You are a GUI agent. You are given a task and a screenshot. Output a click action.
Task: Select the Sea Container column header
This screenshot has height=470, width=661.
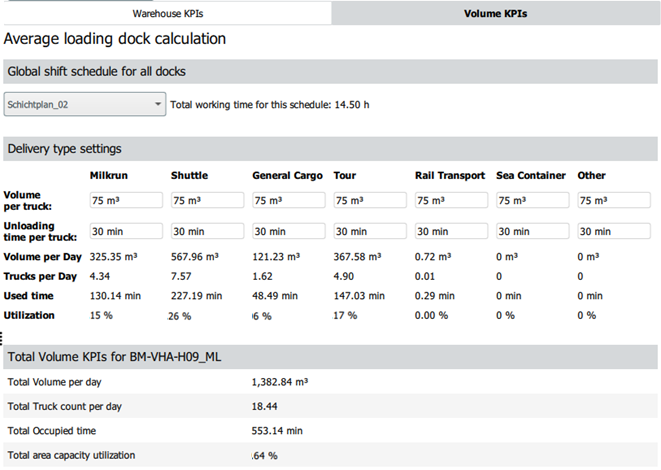531,175
